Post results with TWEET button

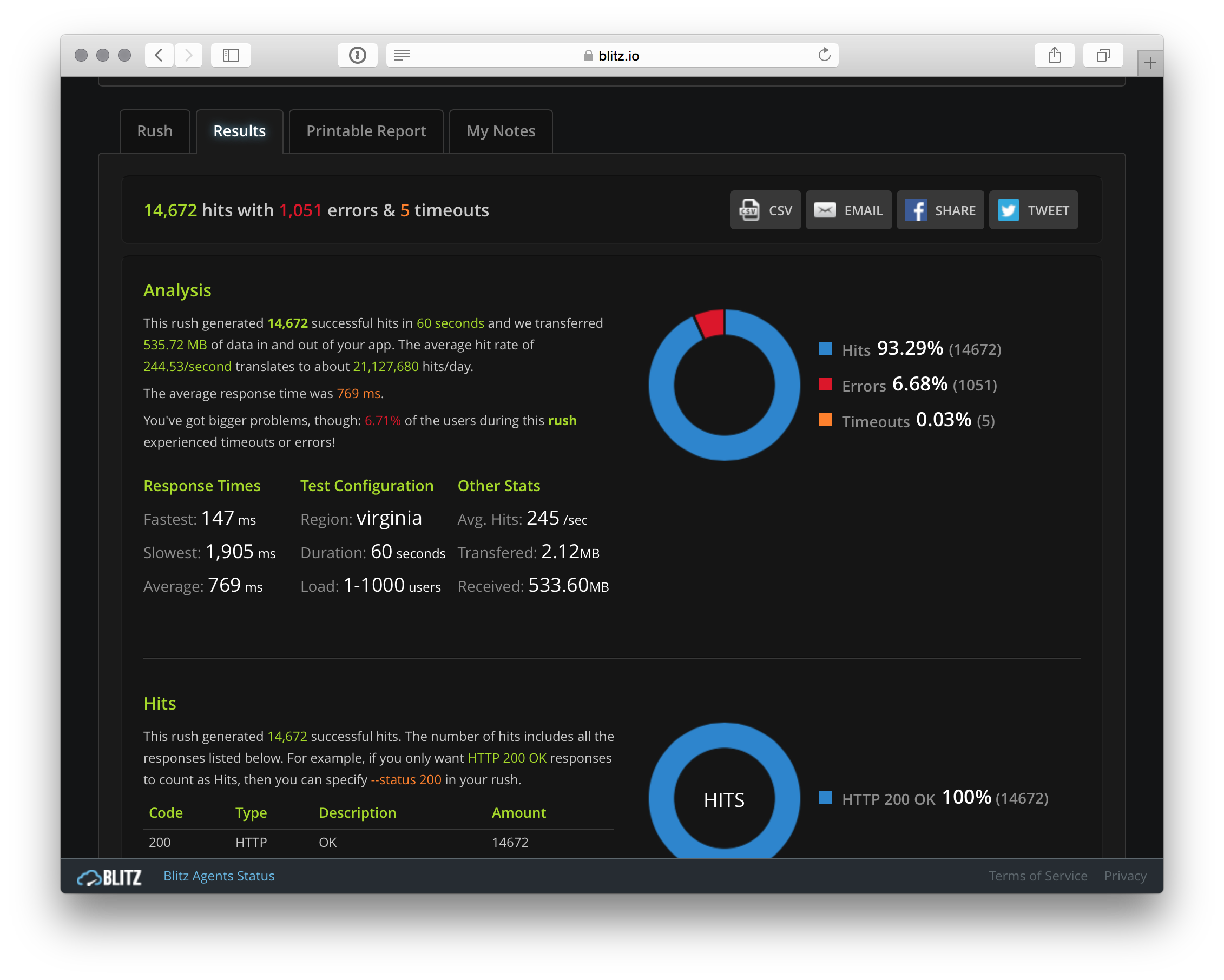point(1033,210)
